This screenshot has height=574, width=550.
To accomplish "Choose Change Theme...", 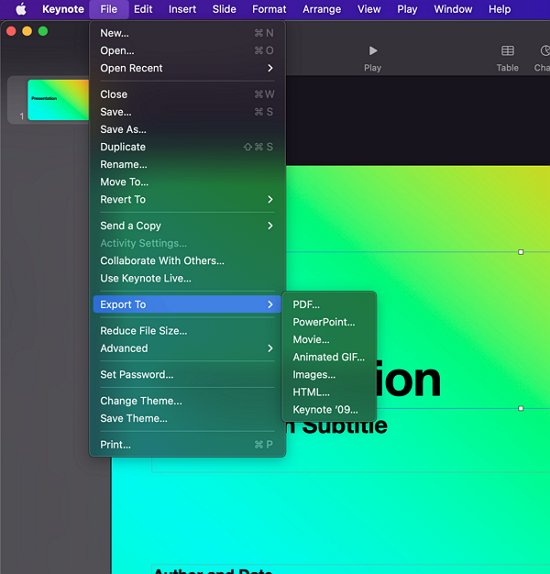I will pos(187,401).
